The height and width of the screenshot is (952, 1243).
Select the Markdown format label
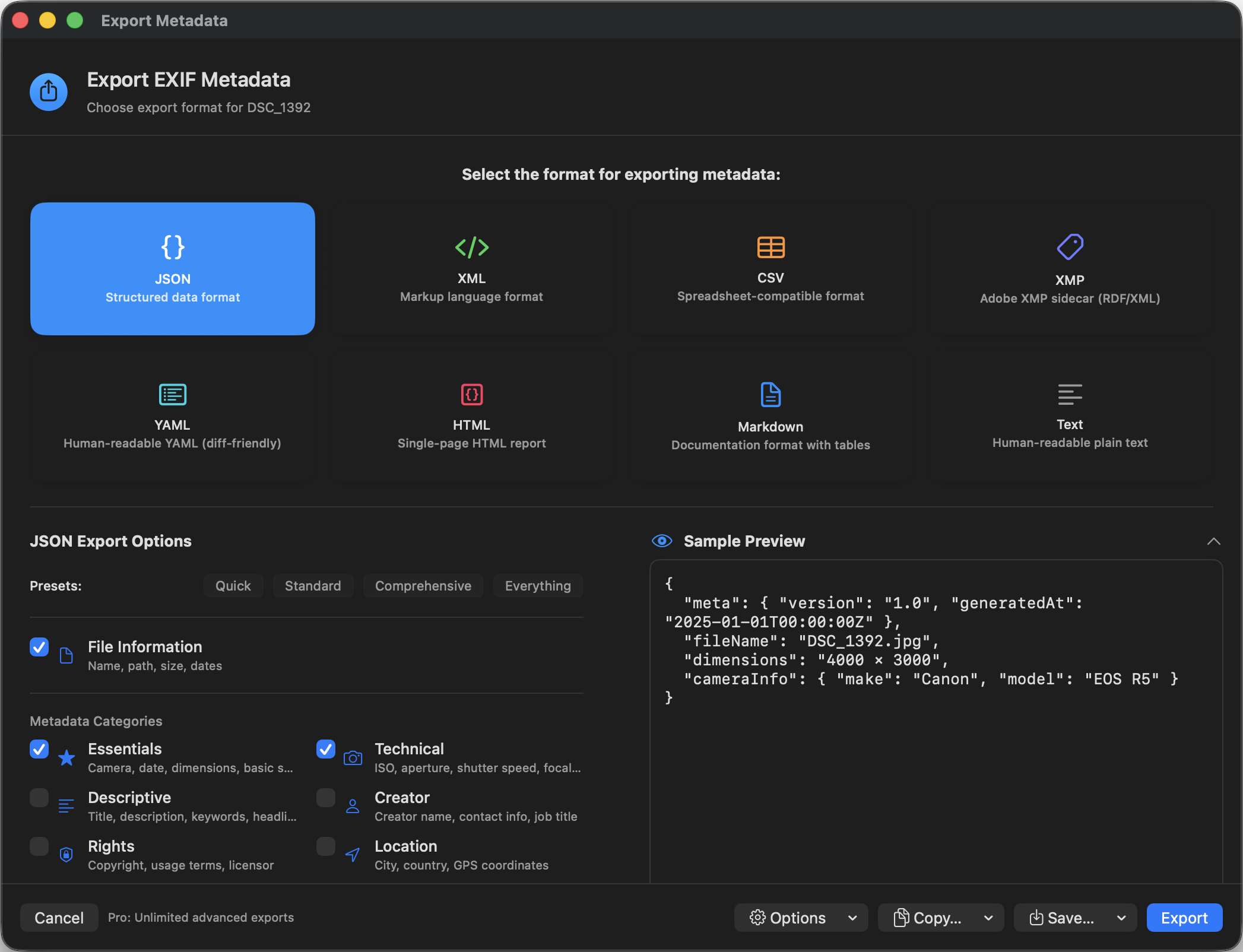click(x=770, y=427)
